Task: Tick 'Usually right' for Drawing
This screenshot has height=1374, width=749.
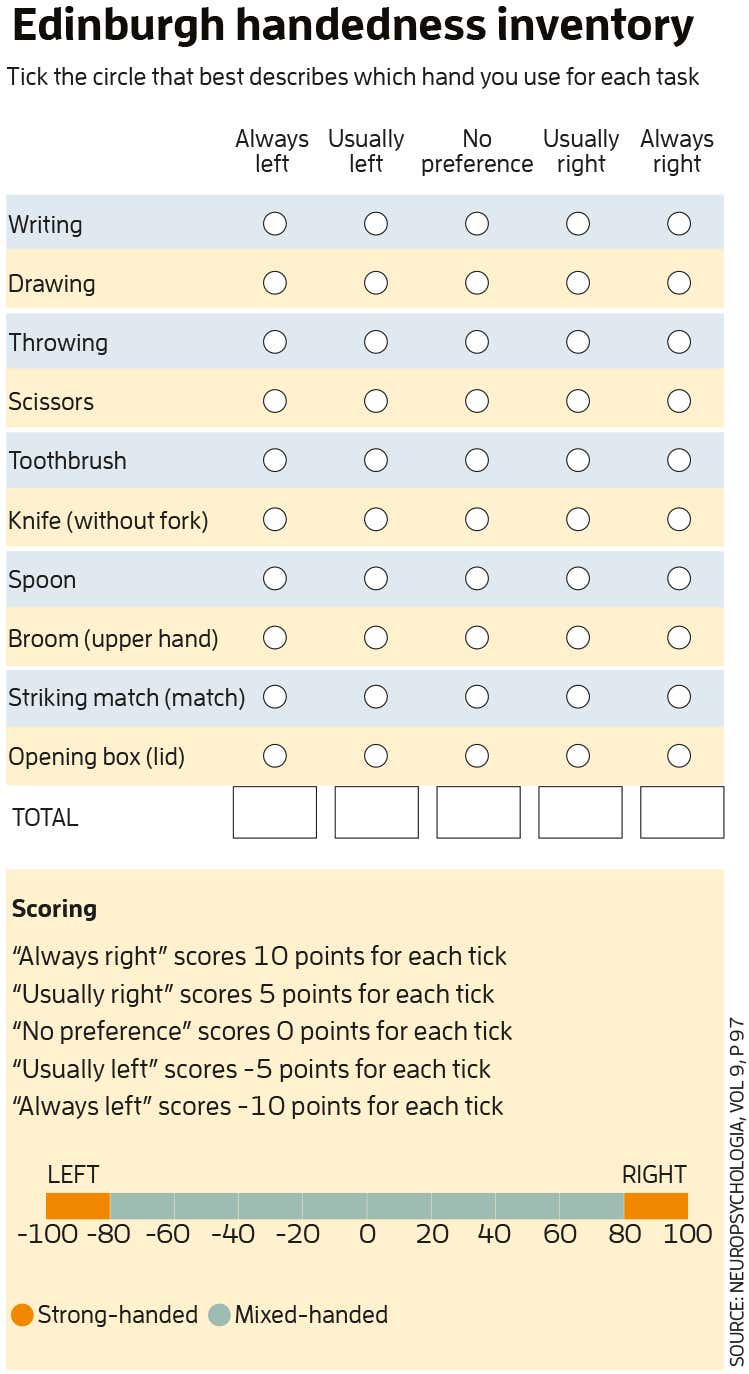Action: coord(578,283)
